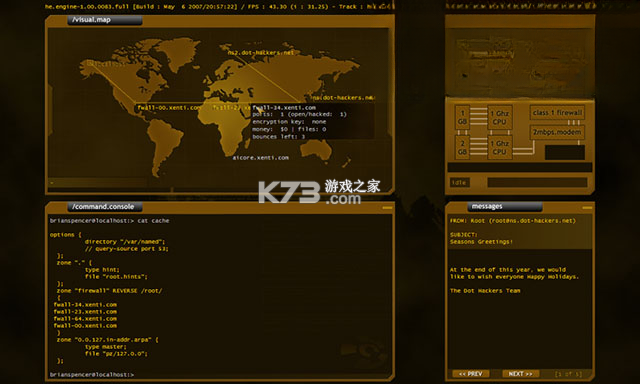Click 'fwall-64.xenti.com' in the console output
This screenshot has width=640, height=384.
(x=85, y=319)
